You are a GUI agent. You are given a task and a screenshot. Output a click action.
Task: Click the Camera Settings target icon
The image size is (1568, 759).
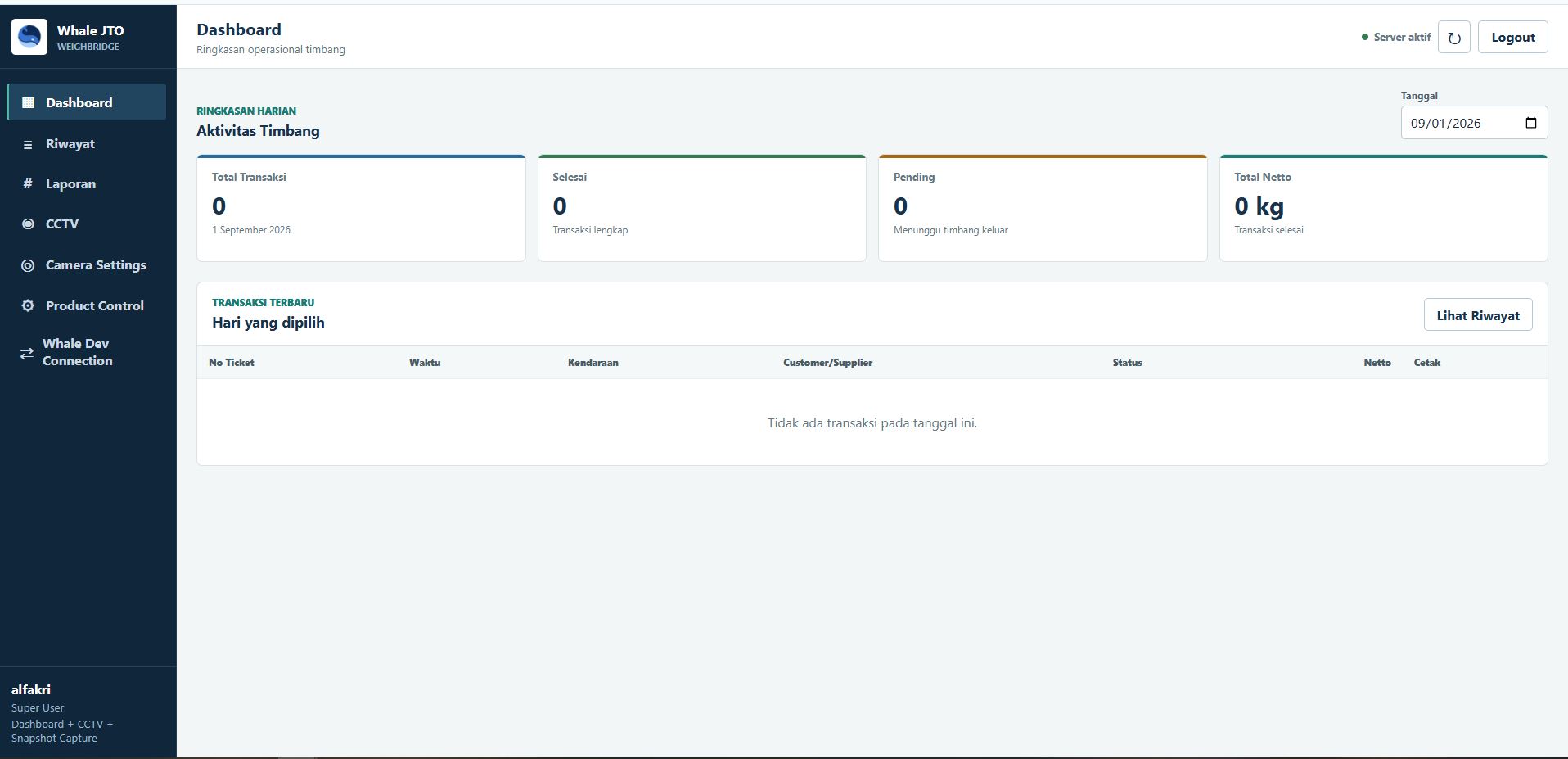[28, 265]
